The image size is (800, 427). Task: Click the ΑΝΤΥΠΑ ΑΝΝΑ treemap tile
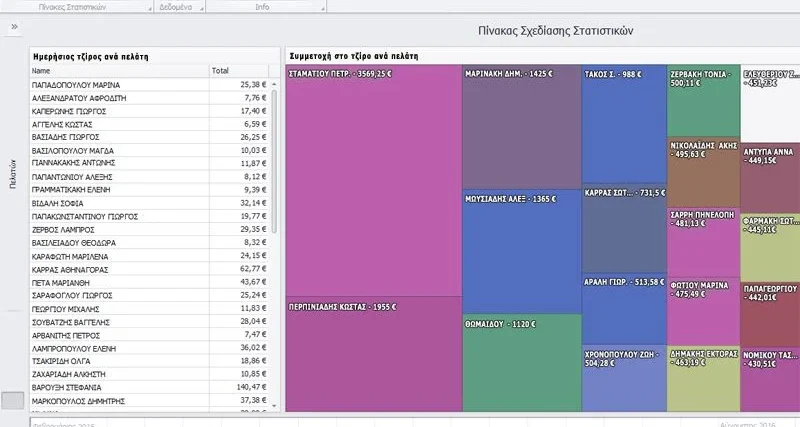770,178
